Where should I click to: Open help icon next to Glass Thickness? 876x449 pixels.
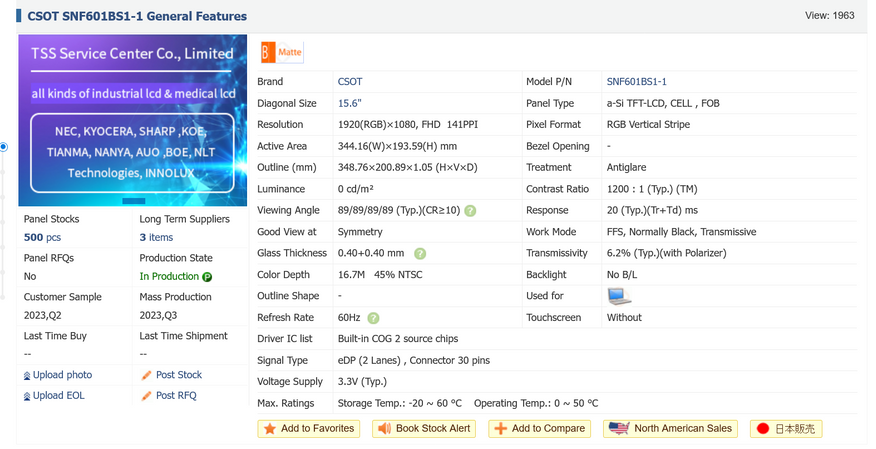click(420, 254)
